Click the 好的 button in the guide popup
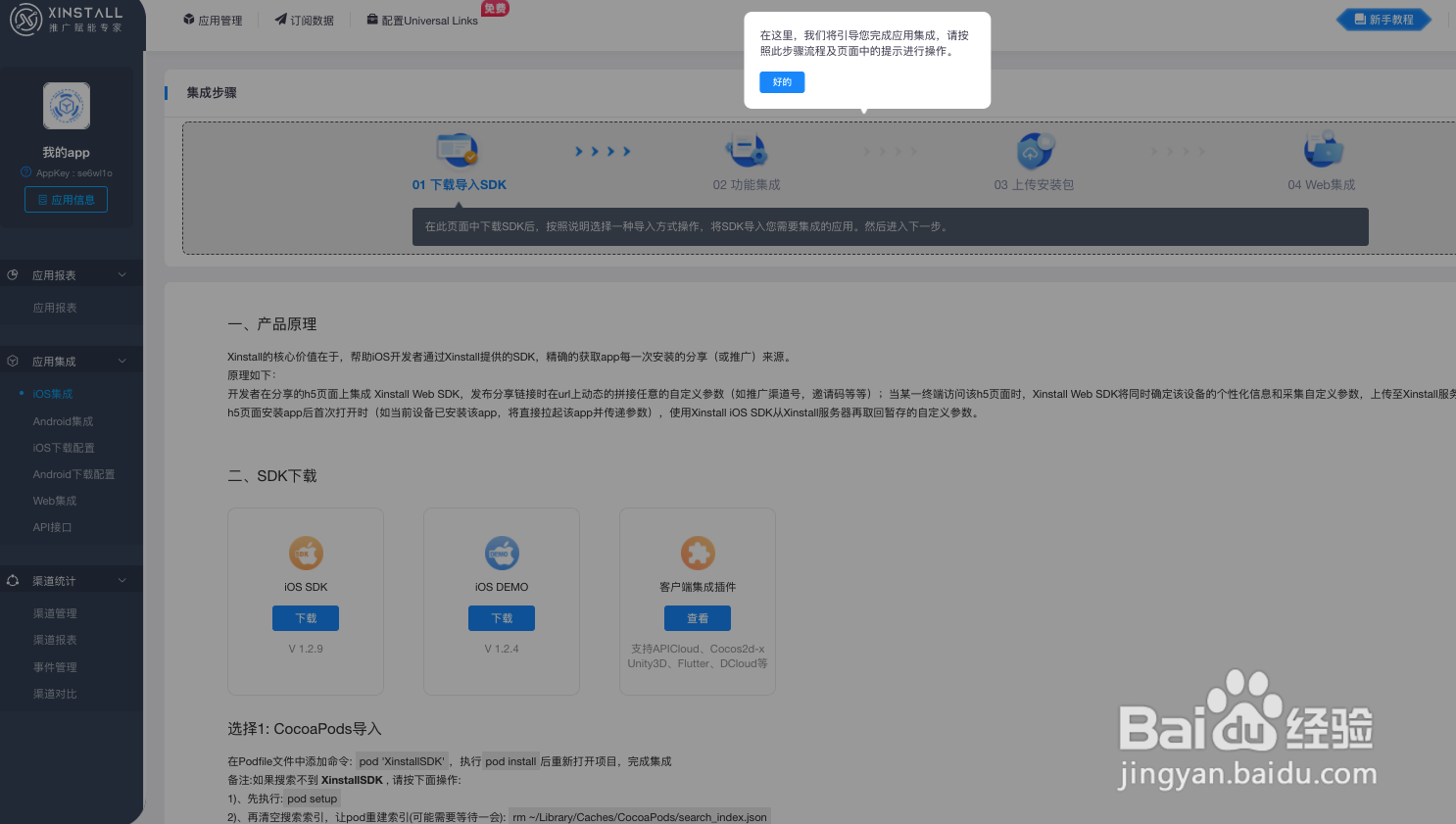Viewport: 1456px width, 824px height. [x=781, y=82]
